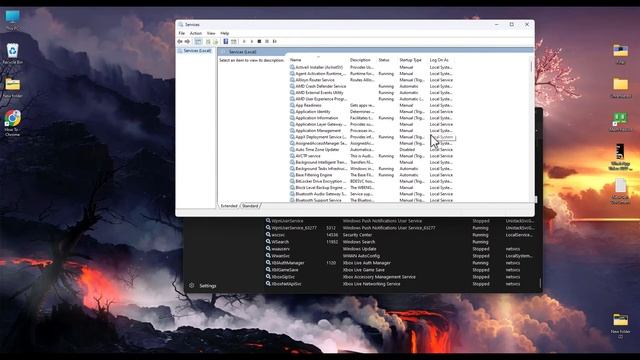Screen dimensions: 640x360
Task: Sort by the Status column header
Action: [x=387, y=60]
